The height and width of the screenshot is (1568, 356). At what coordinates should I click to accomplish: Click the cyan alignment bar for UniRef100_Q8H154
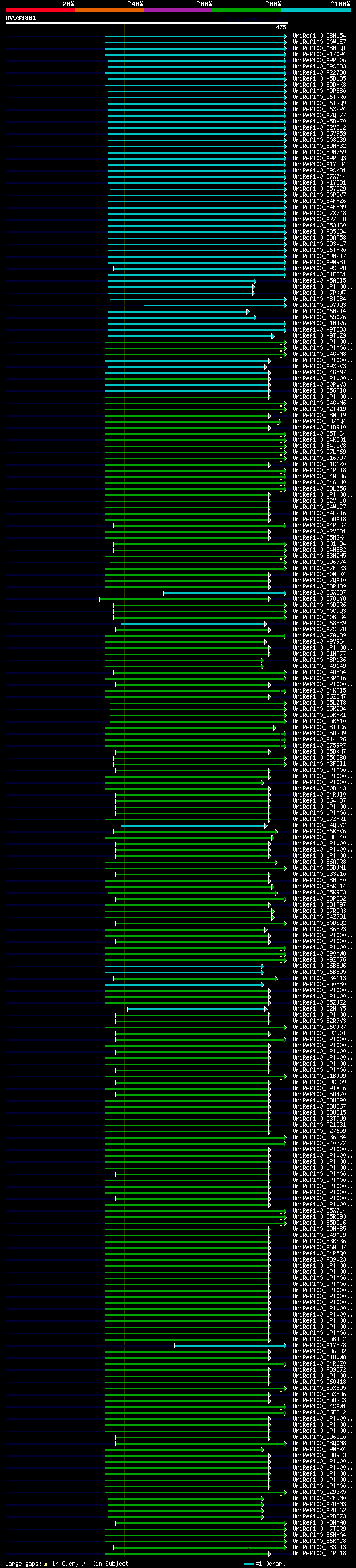point(195,36)
